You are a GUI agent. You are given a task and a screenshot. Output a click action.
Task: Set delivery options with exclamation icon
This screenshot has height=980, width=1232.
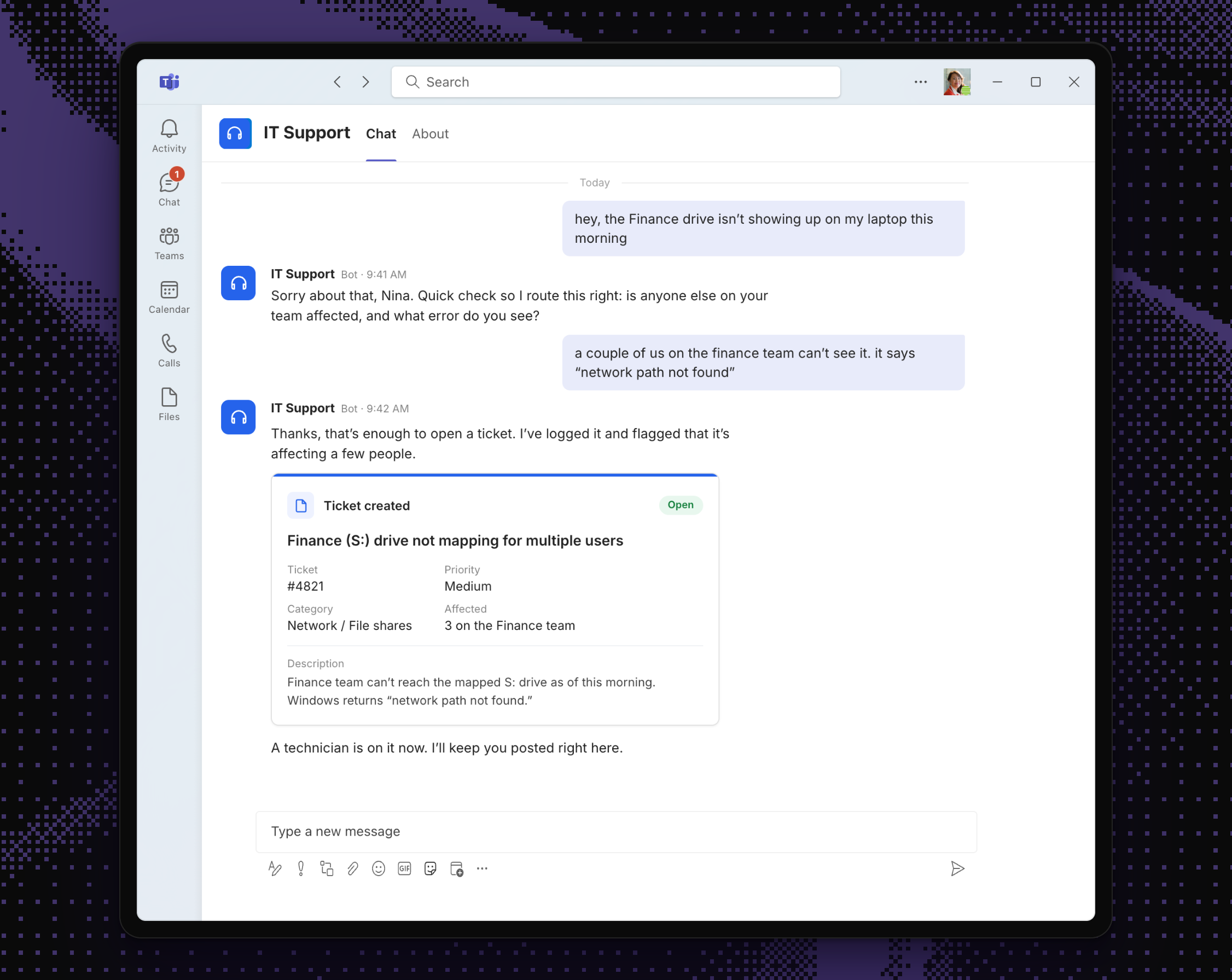300,868
